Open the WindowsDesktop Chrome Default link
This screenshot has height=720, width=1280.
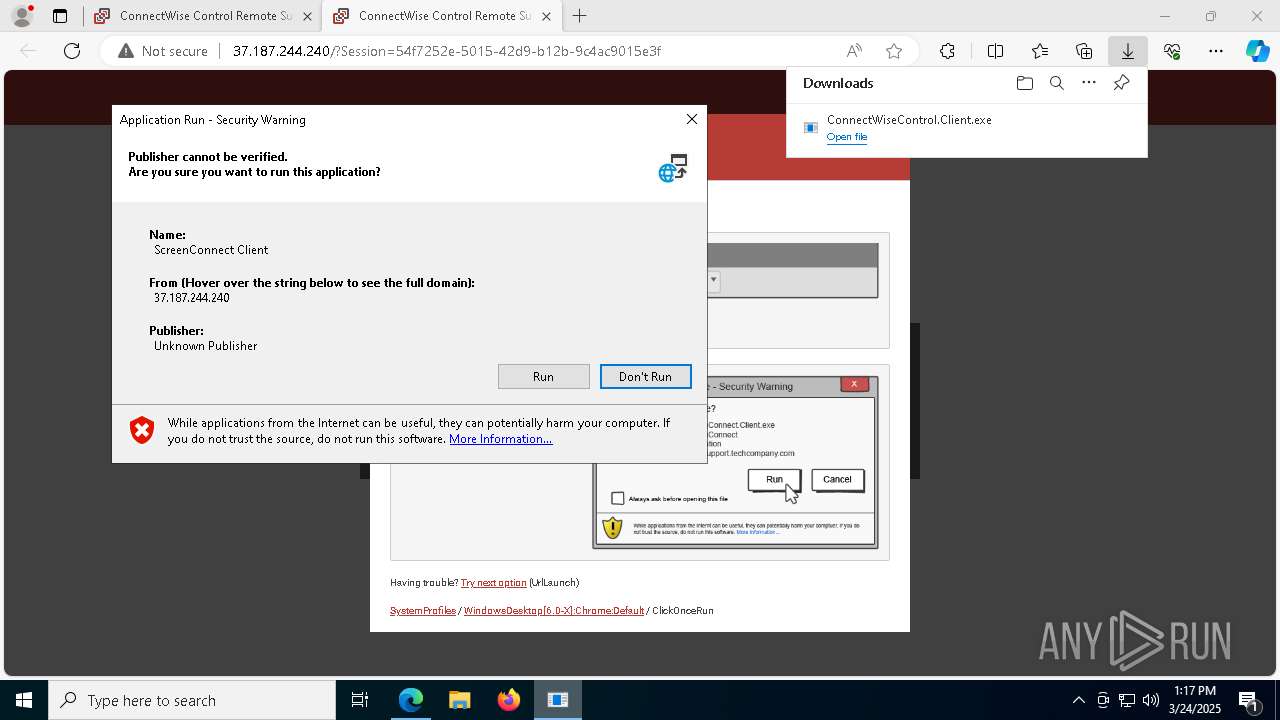(554, 611)
